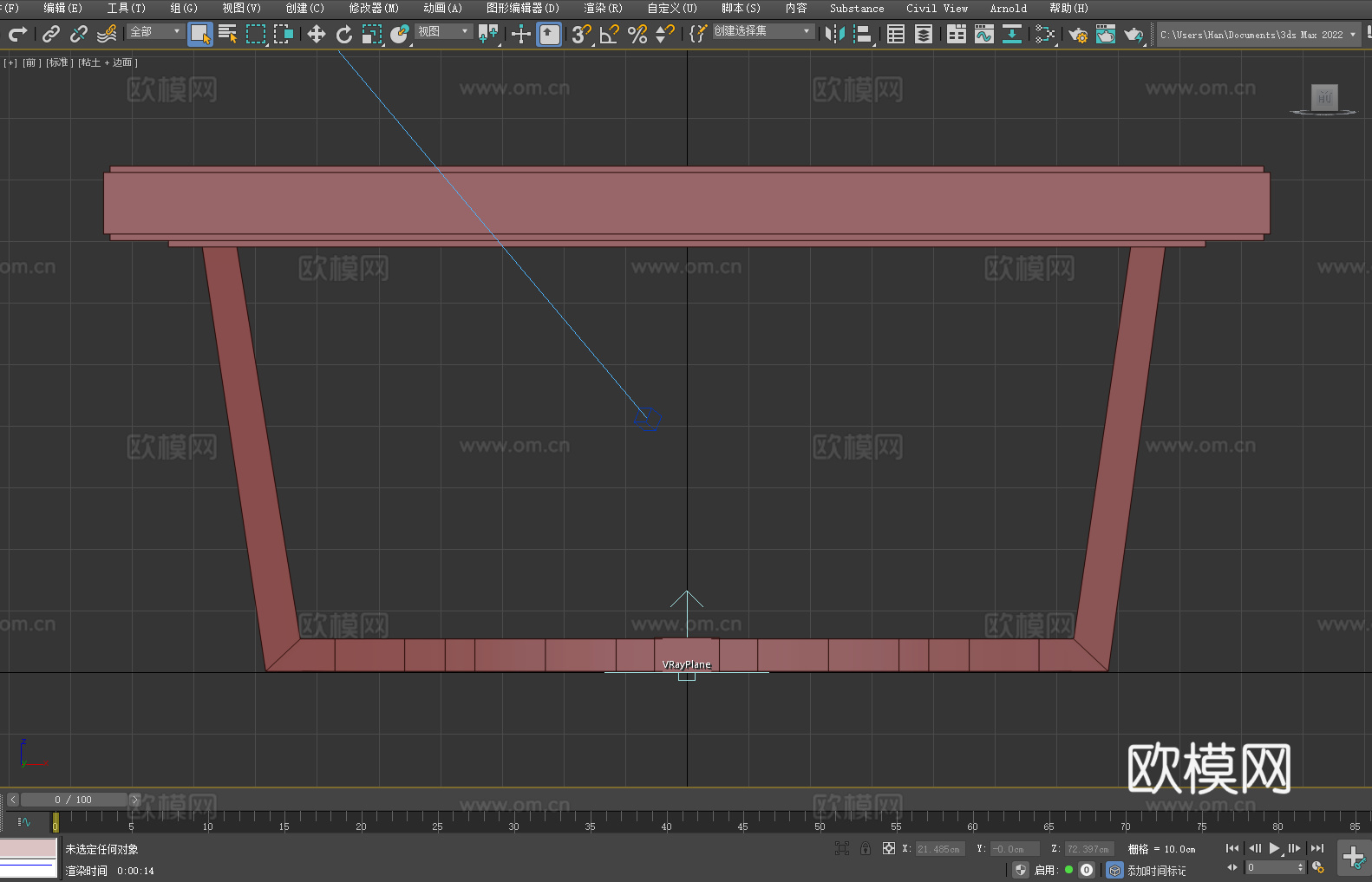Toggle the Scene Explorer icon
Screen dimensions: 1372x882
pos(896,34)
